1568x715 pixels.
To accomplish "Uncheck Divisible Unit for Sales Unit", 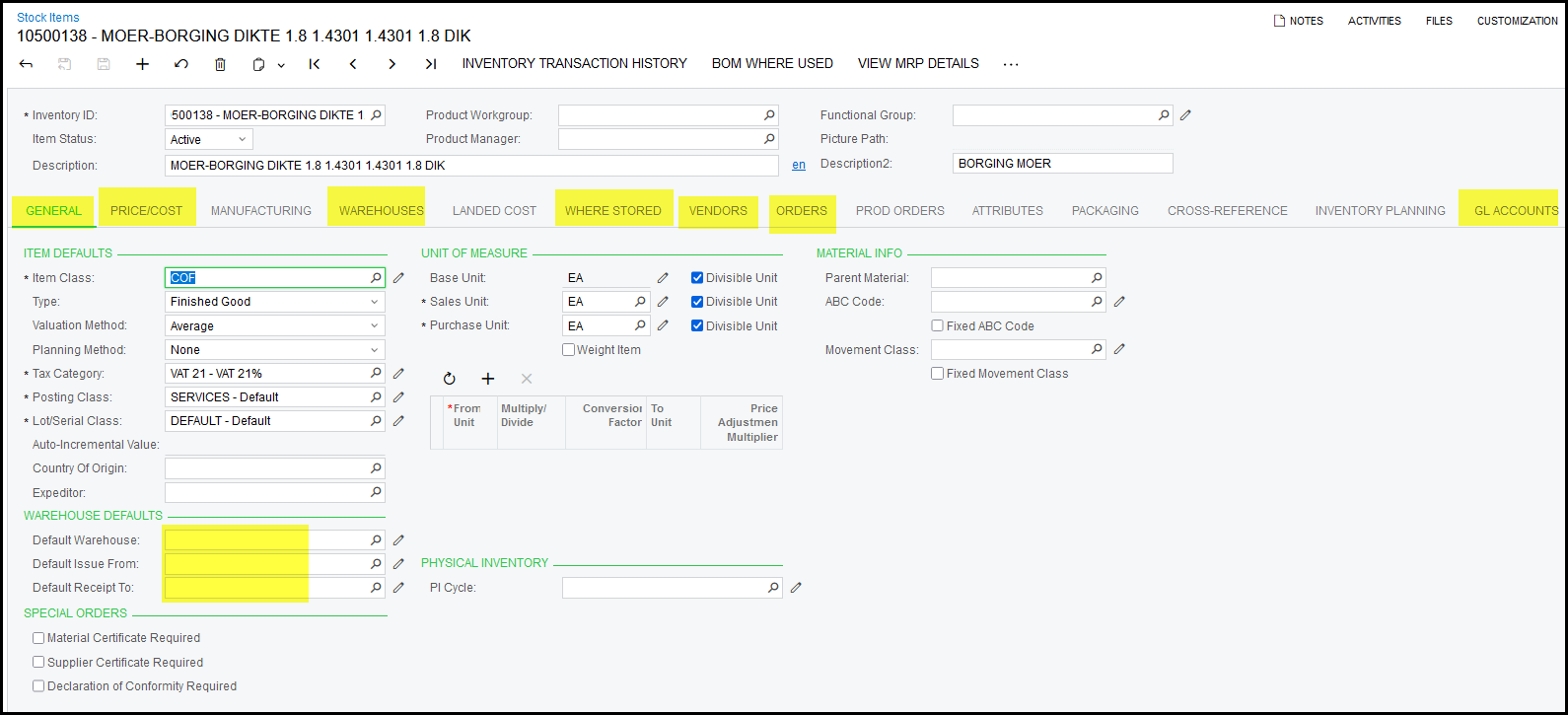I will point(697,302).
